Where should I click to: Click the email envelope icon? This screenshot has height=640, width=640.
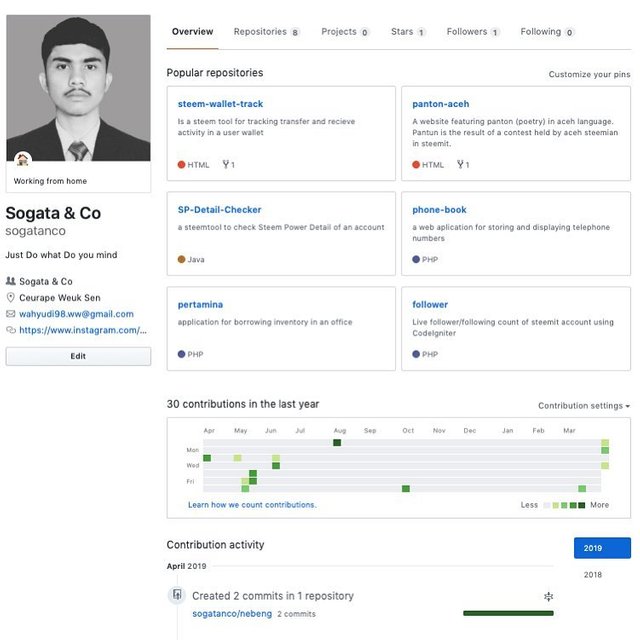coord(11,314)
